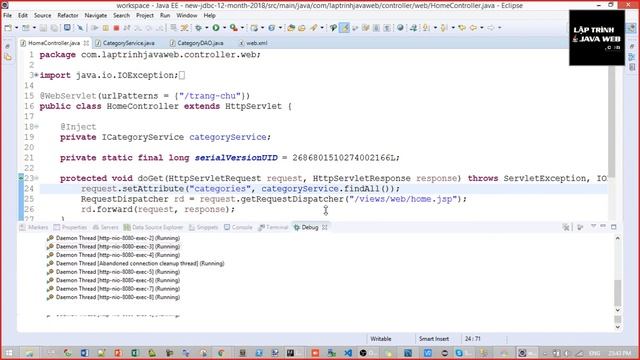Open the Project menu
Image resolution: width=640 pixels, height=360 pixels.
(145, 16)
